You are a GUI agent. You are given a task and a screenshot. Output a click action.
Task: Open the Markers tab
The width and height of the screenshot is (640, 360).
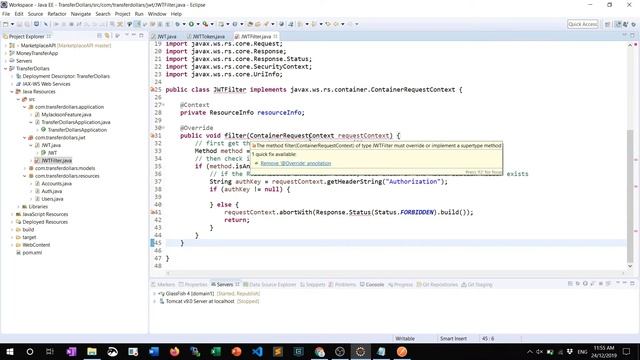tap(163, 284)
